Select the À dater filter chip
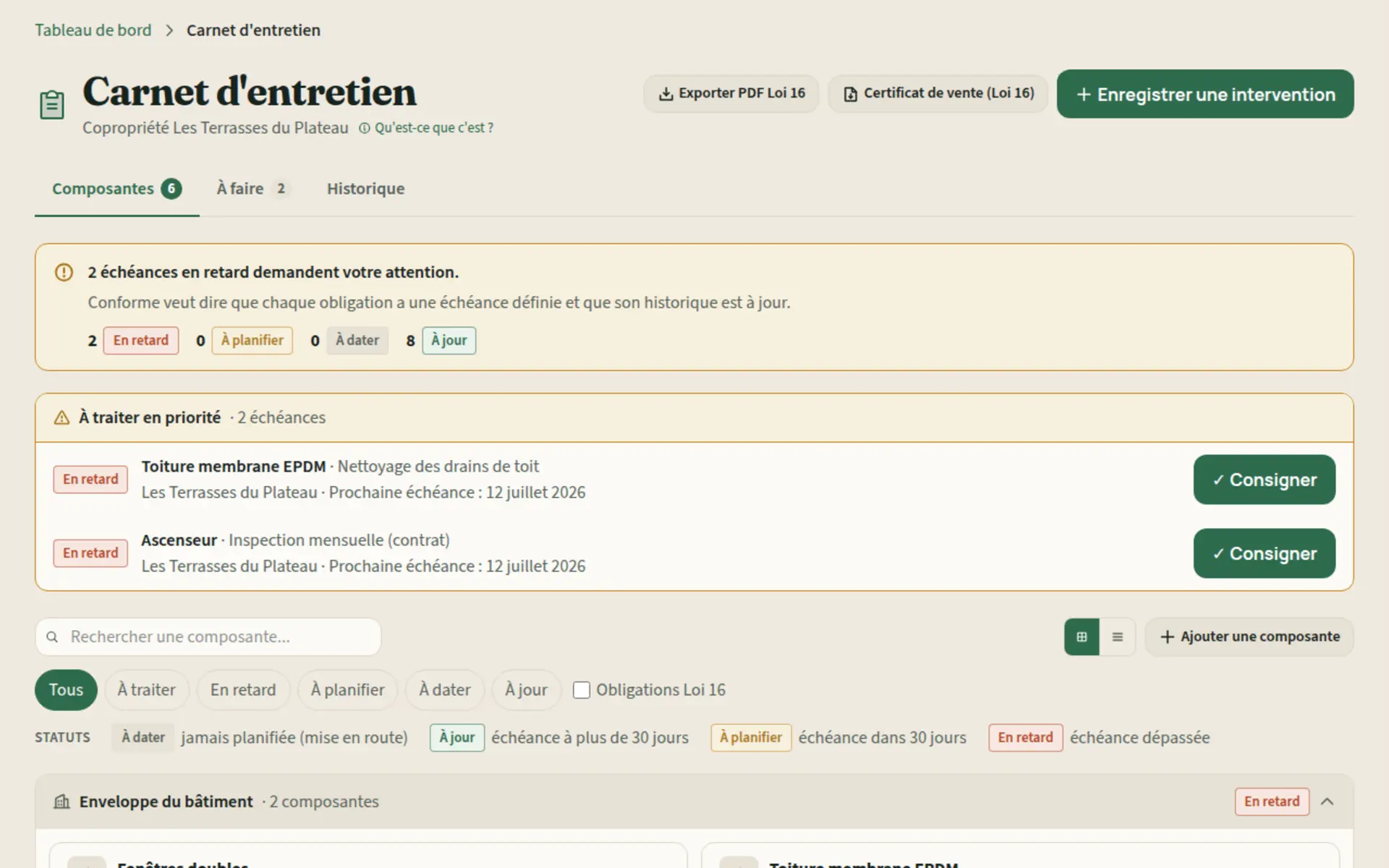 (445, 690)
